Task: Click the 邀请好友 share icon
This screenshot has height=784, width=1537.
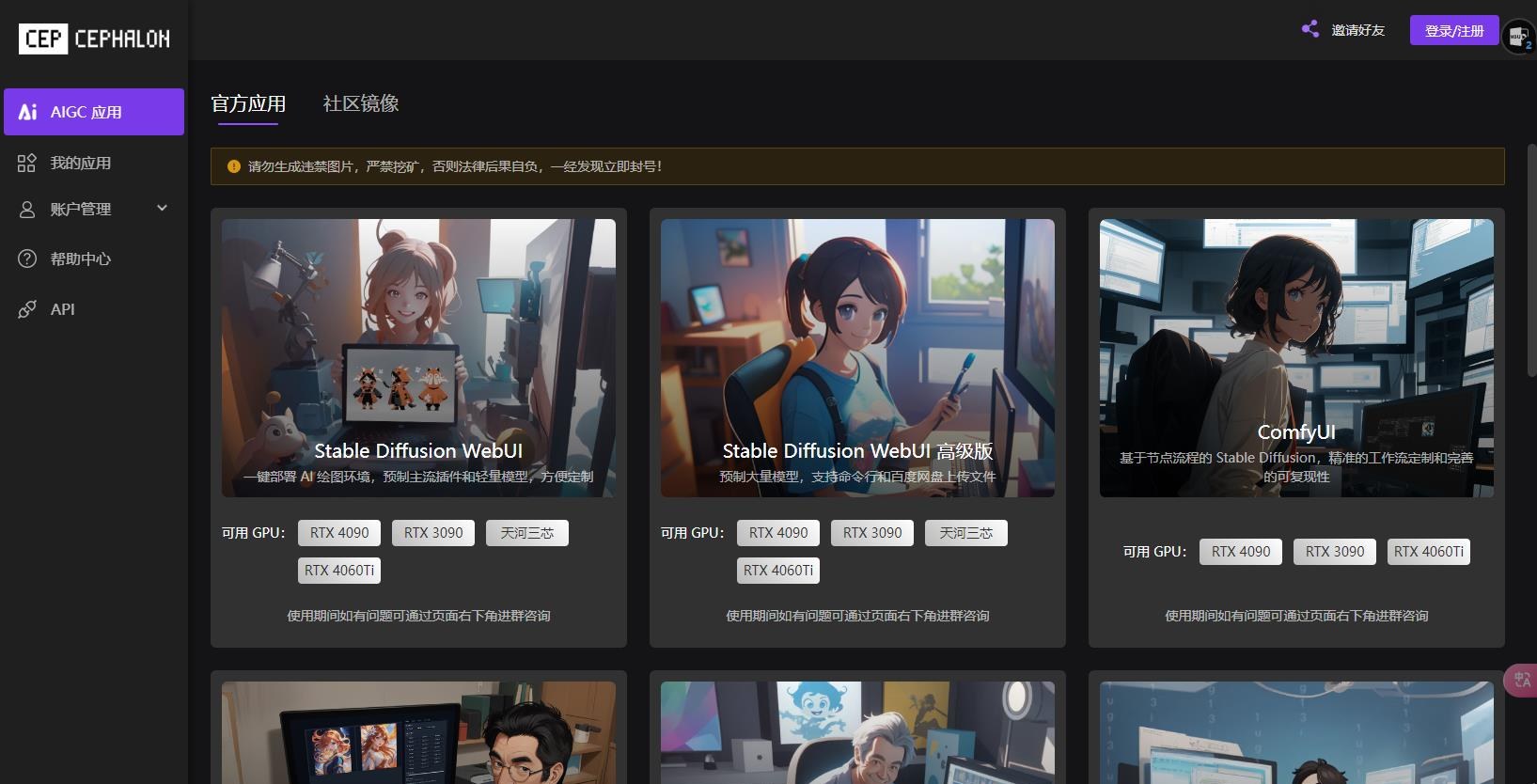Action: coord(1310,30)
